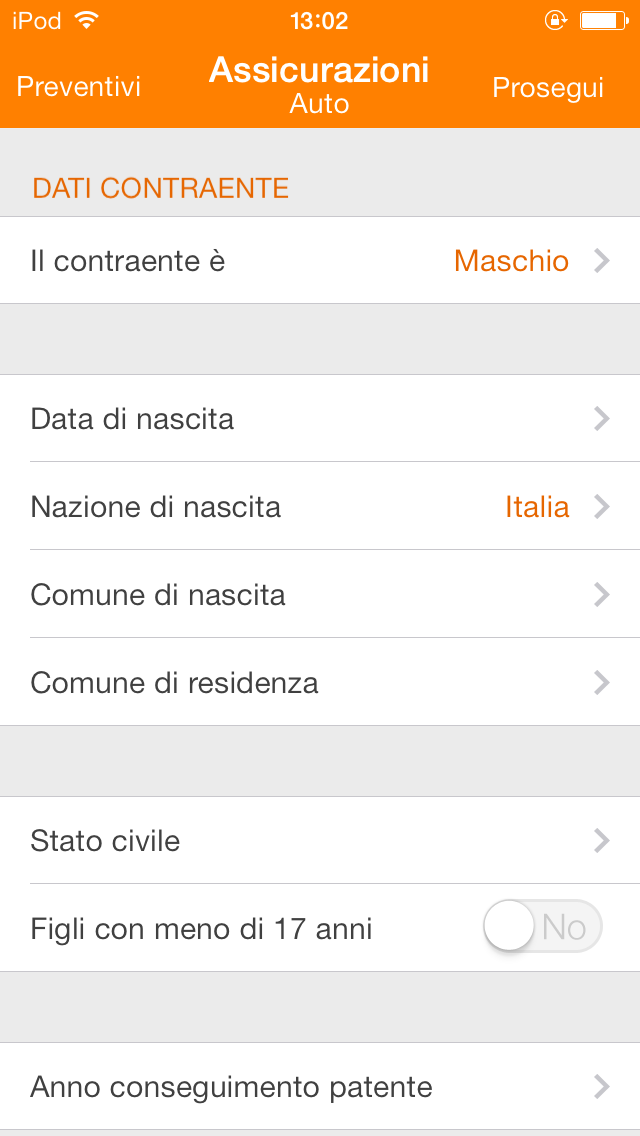Tap the rotation lock status icon
This screenshot has height=1136, width=640.
point(555,20)
